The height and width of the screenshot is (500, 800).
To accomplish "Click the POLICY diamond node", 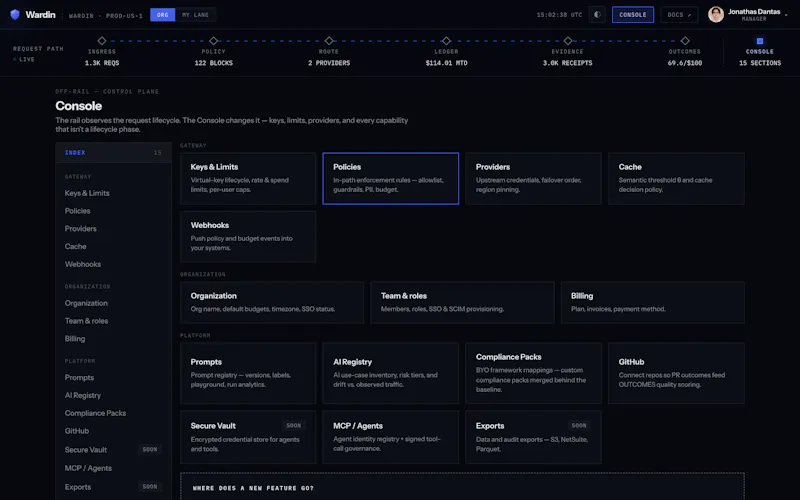I will click(x=213, y=41).
